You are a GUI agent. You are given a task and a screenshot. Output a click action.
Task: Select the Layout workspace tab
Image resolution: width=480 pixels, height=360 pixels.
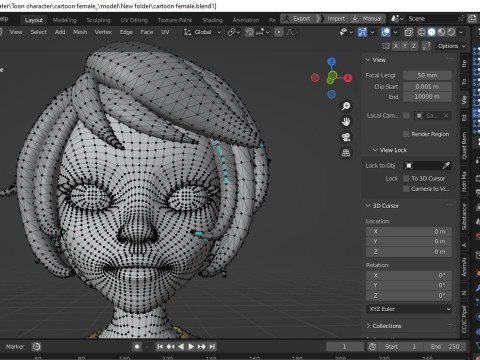pyautogui.click(x=34, y=20)
